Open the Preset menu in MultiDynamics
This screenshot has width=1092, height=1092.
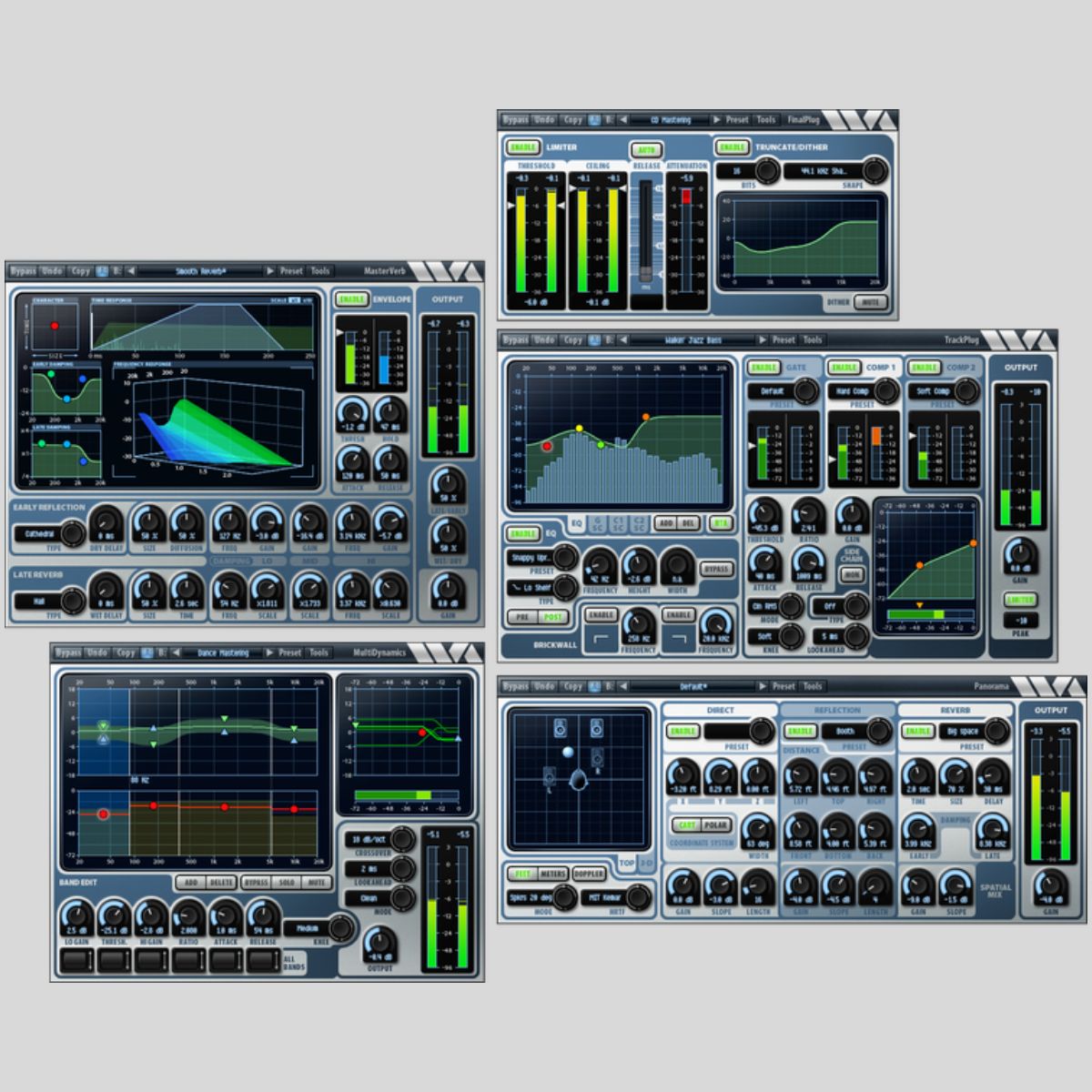click(290, 652)
